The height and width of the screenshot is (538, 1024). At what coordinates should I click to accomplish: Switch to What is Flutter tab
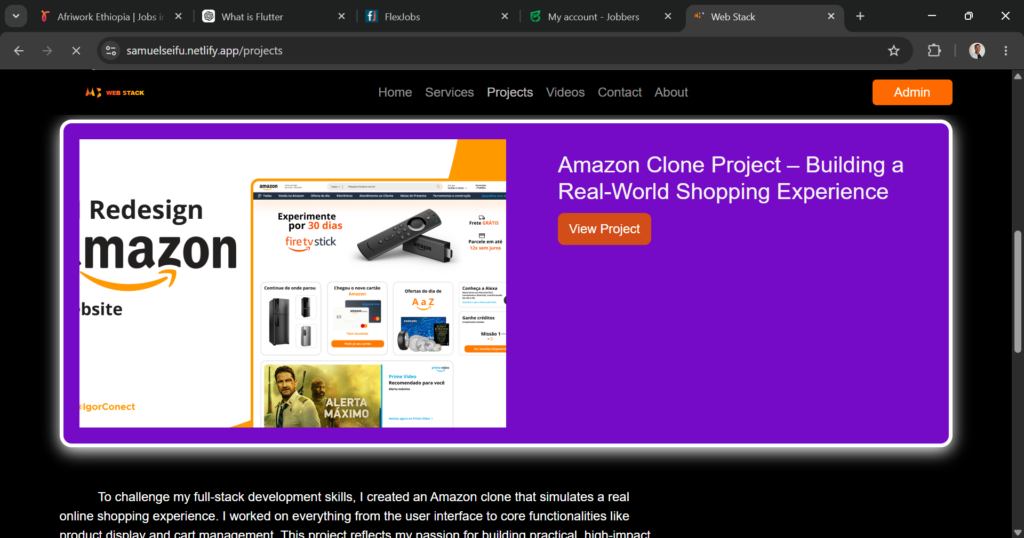tap(274, 16)
